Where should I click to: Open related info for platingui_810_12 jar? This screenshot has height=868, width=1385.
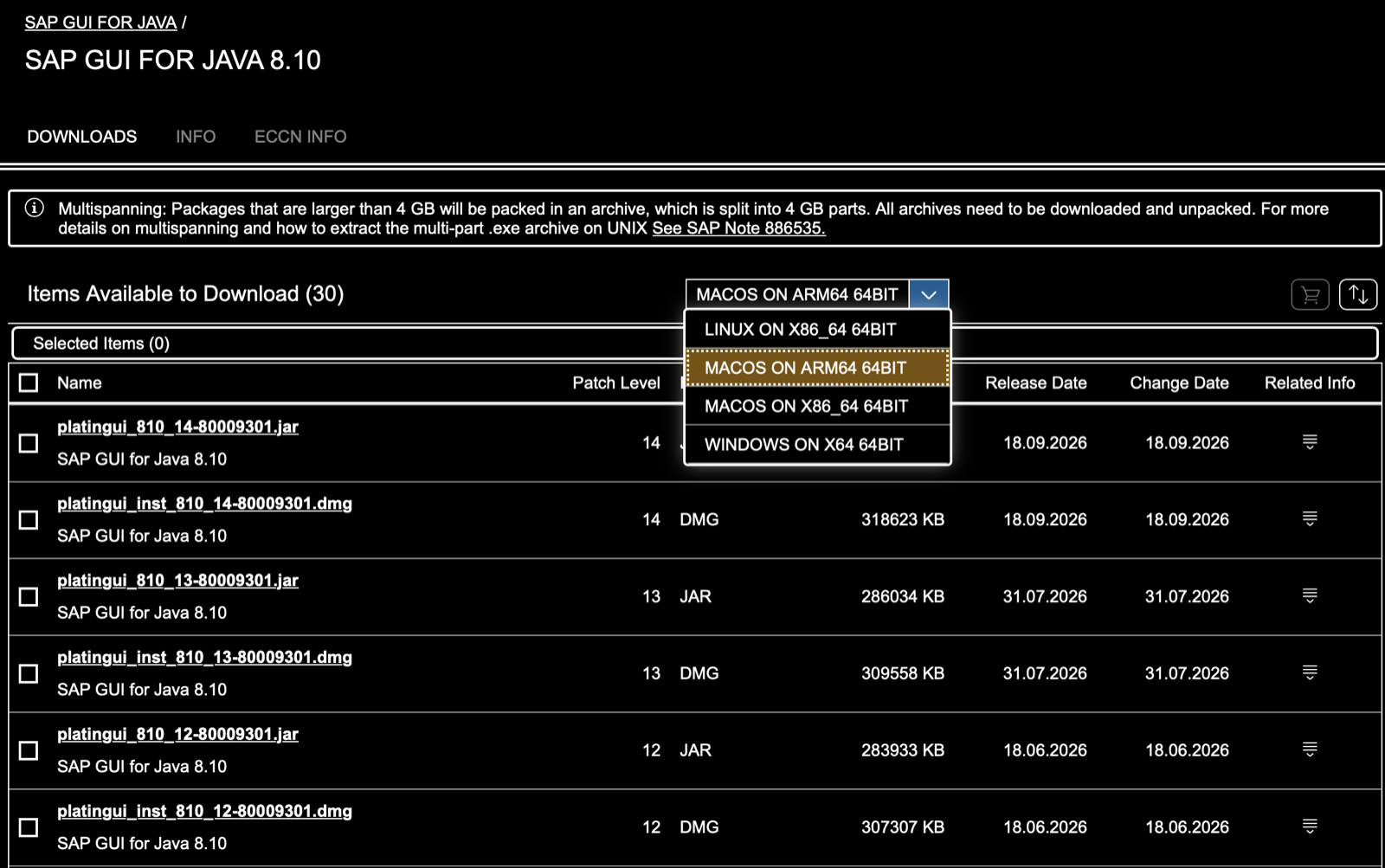tap(1310, 749)
